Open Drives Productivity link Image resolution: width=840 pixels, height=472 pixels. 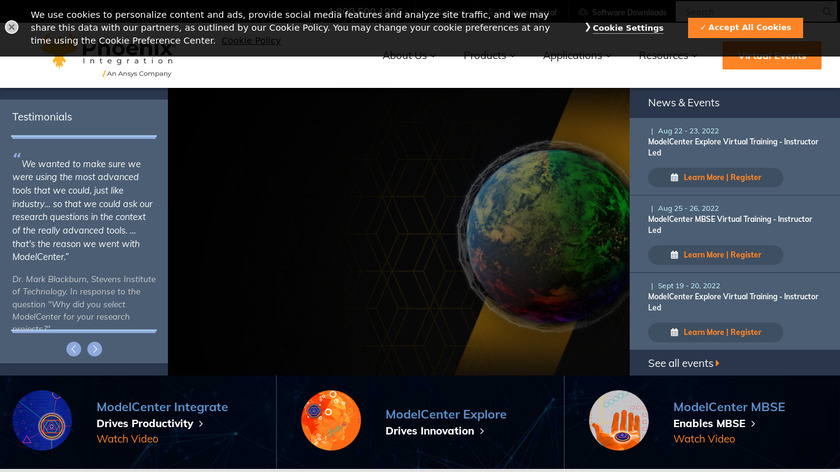149,424
